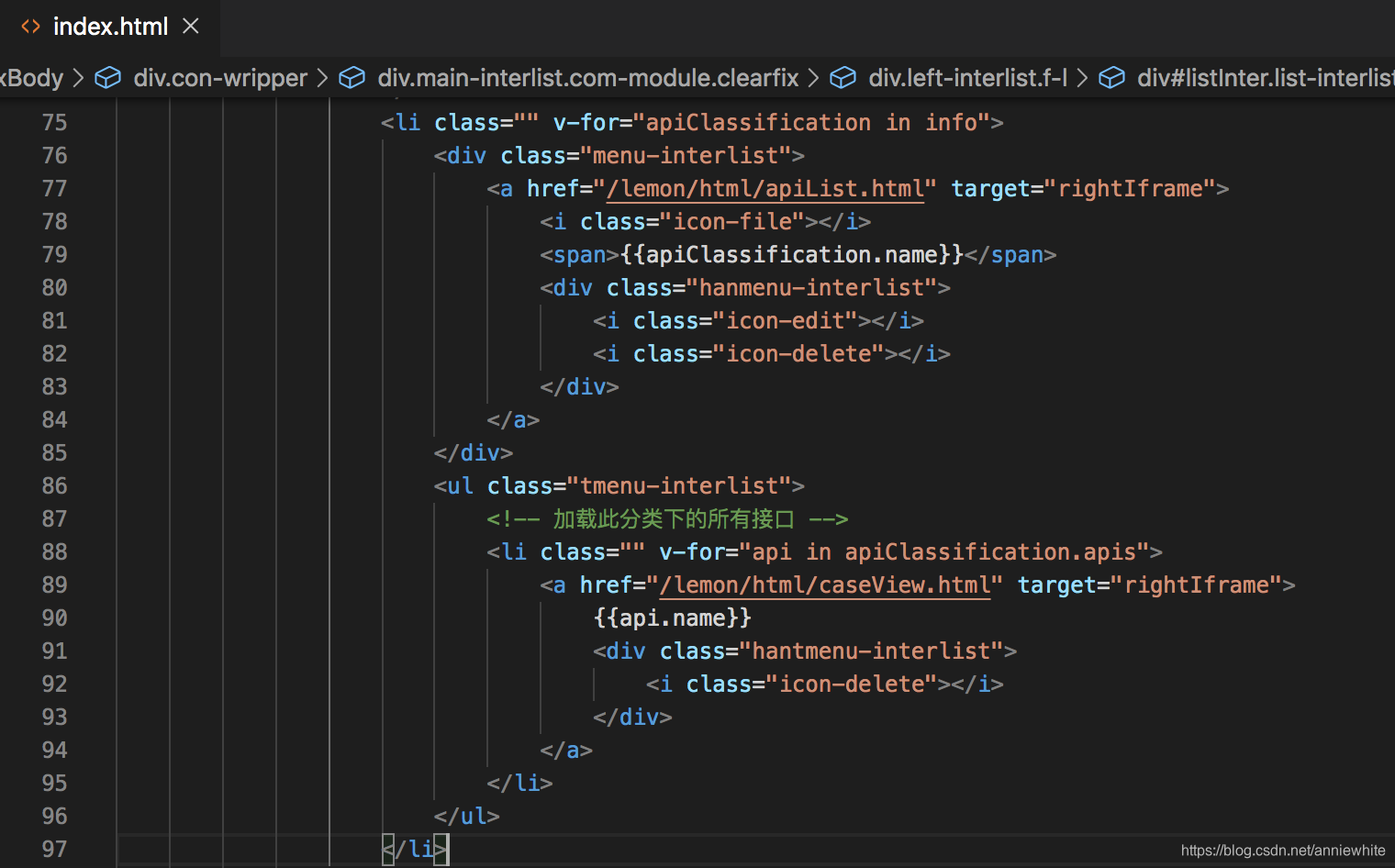This screenshot has height=868, width=1395.
Task: Click "tmenu-interlist" class value
Action: pos(679,486)
